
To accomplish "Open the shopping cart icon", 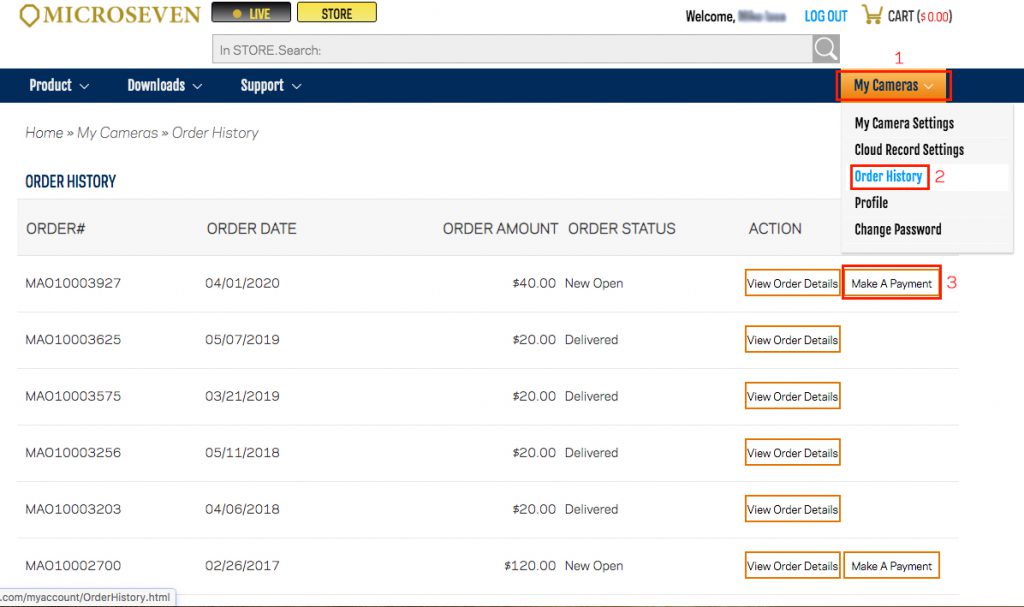I will (x=872, y=16).
